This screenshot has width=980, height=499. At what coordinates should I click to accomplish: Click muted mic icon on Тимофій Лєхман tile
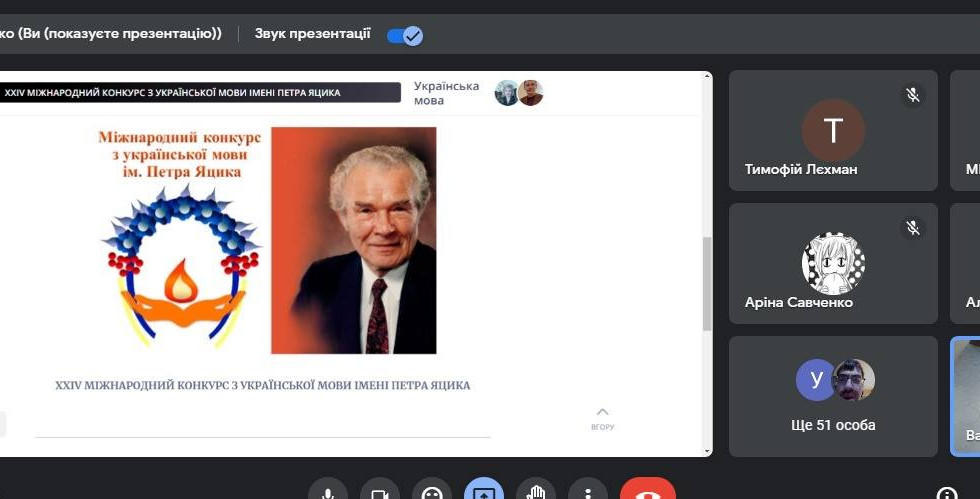pos(913,95)
